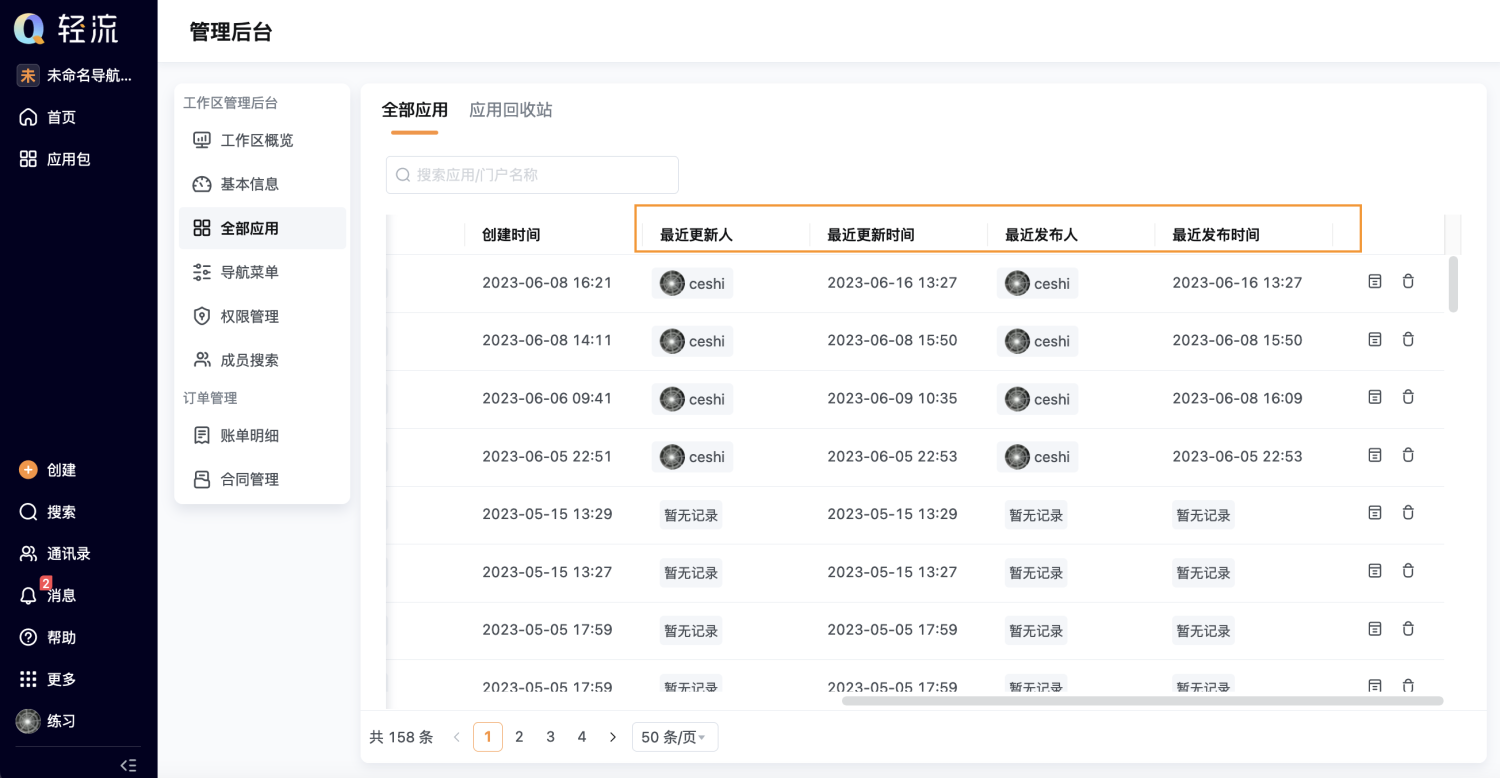This screenshot has width=1500, height=778.
Task: Click publish time 2023-06-08 16:09
Action: [x=1237, y=398]
